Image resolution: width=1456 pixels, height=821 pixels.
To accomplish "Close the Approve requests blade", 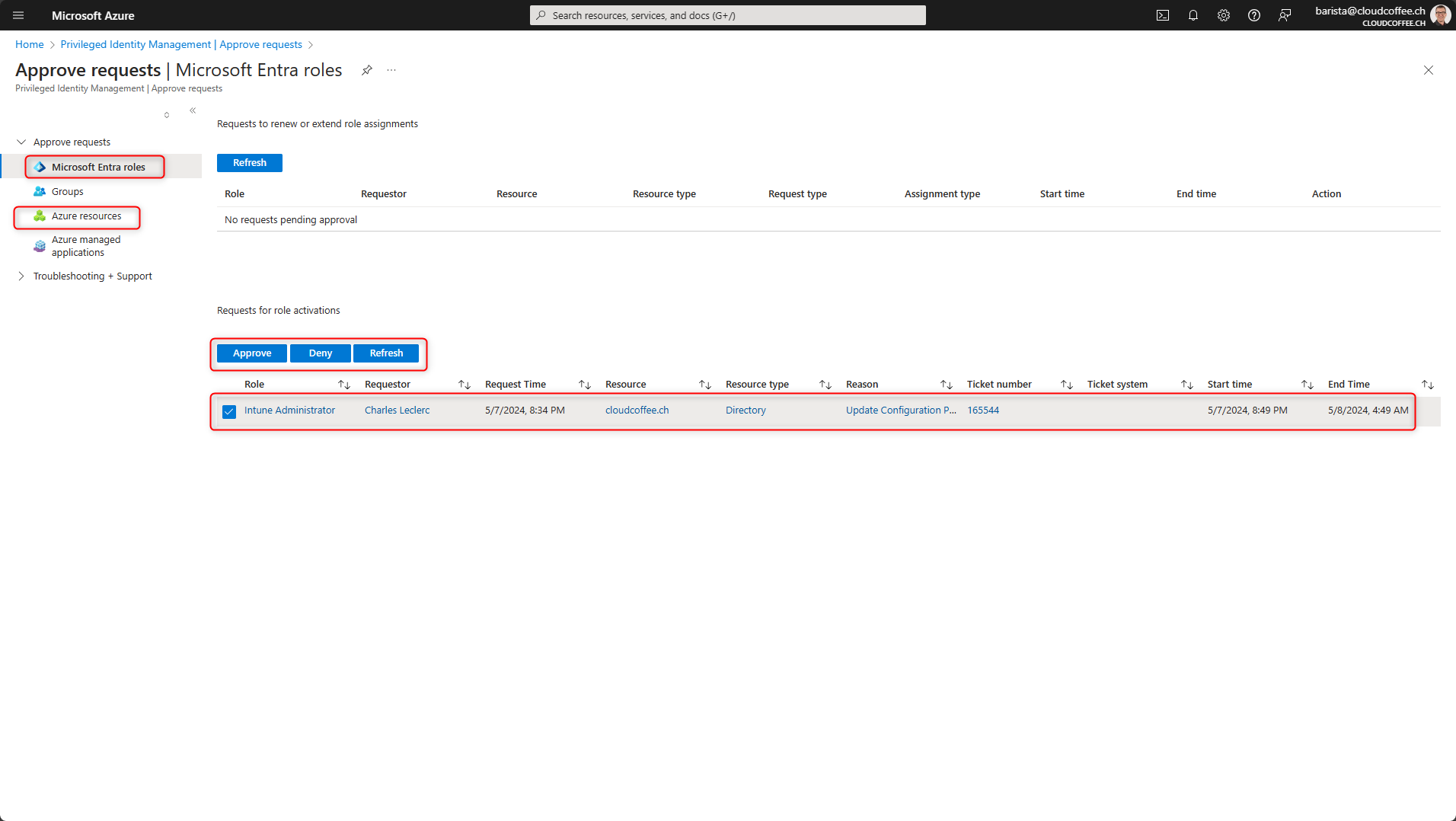I will click(1429, 70).
